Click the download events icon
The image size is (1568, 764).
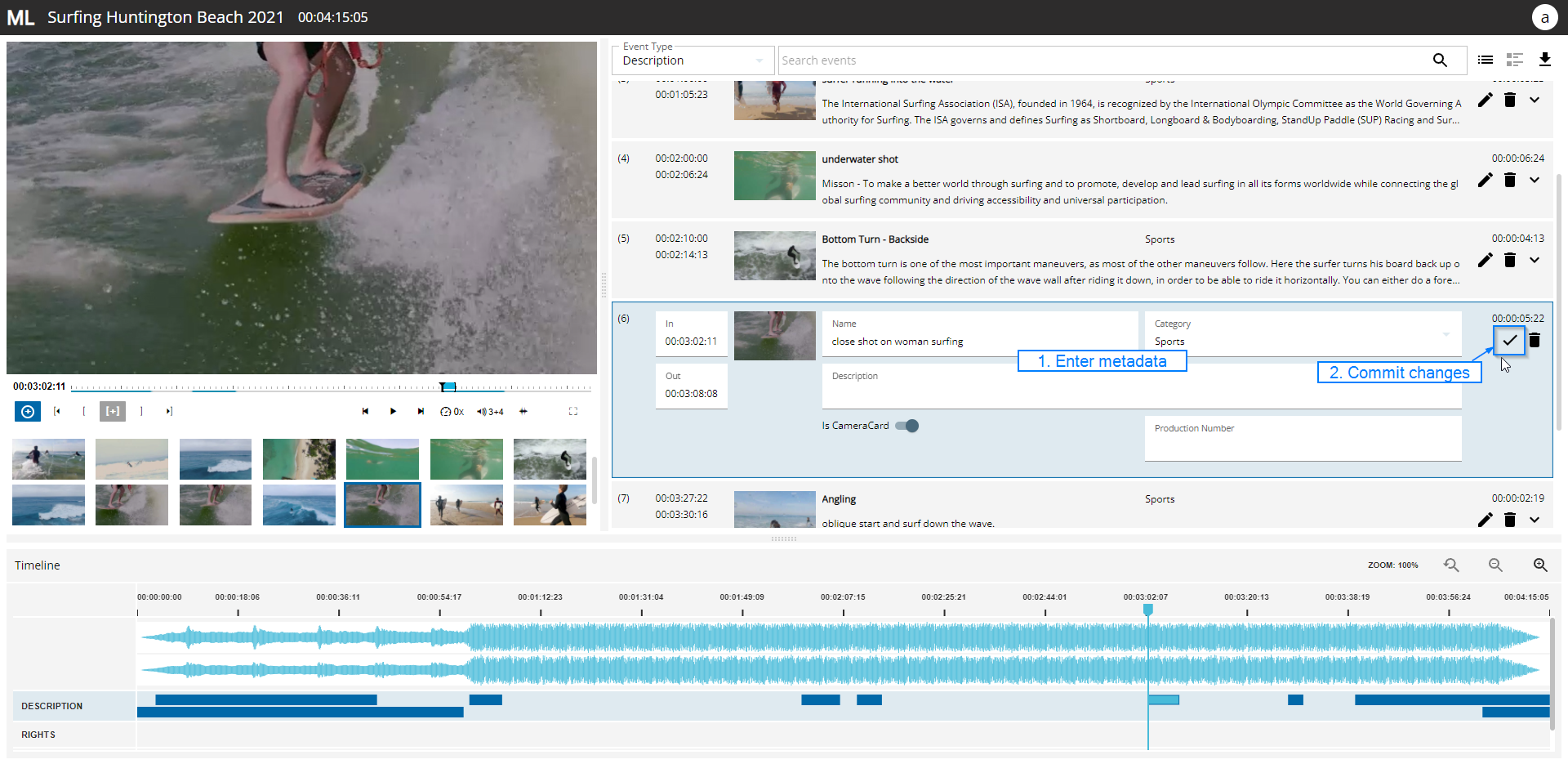tap(1544, 60)
